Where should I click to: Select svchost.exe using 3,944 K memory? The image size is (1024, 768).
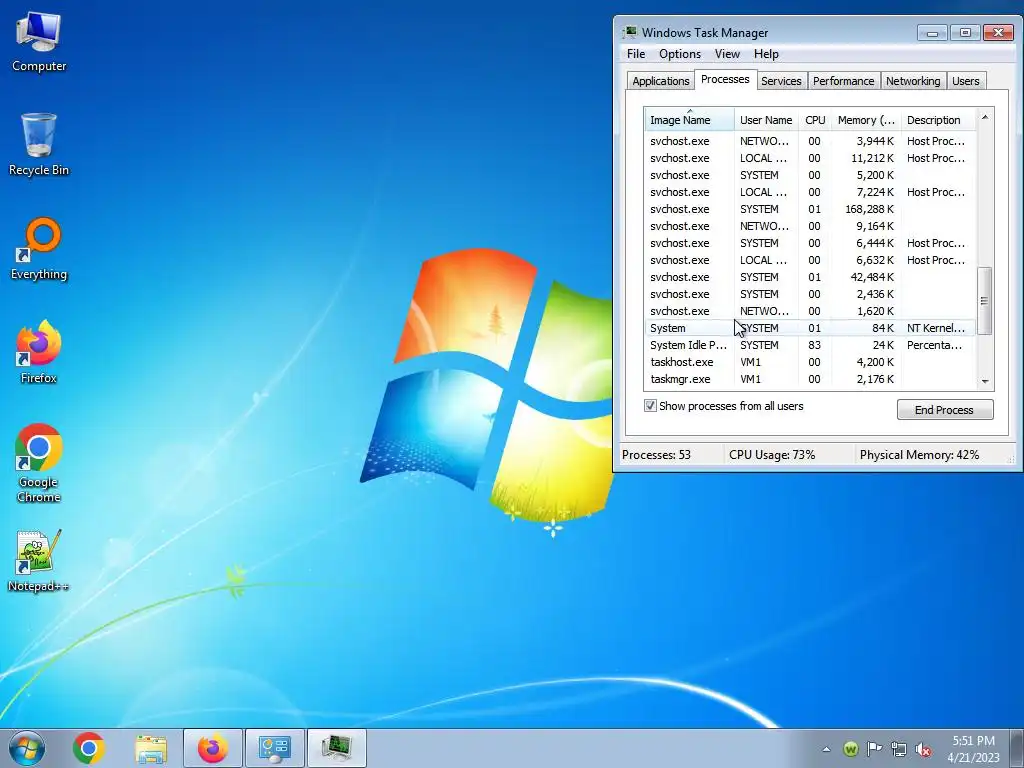click(810, 141)
